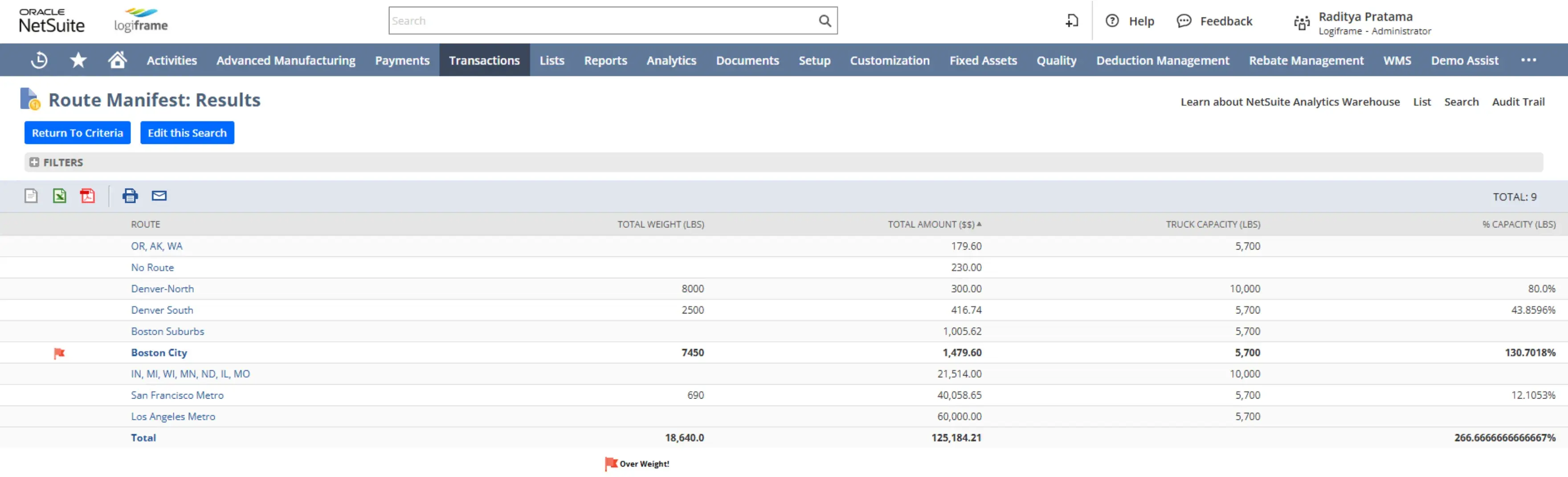The width and height of the screenshot is (1568, 477).
Task: Expand the FILTERS section
Action: coord(35,162)
